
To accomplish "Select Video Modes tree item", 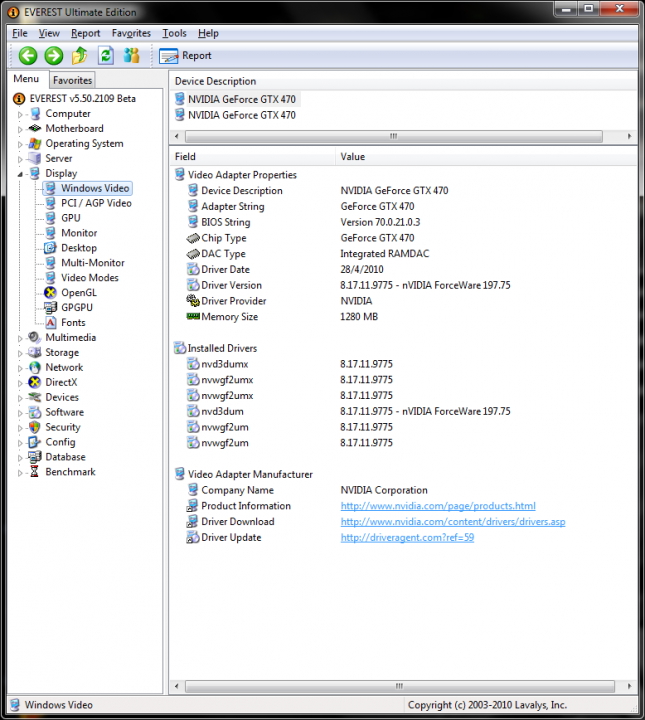I will 90,278.
